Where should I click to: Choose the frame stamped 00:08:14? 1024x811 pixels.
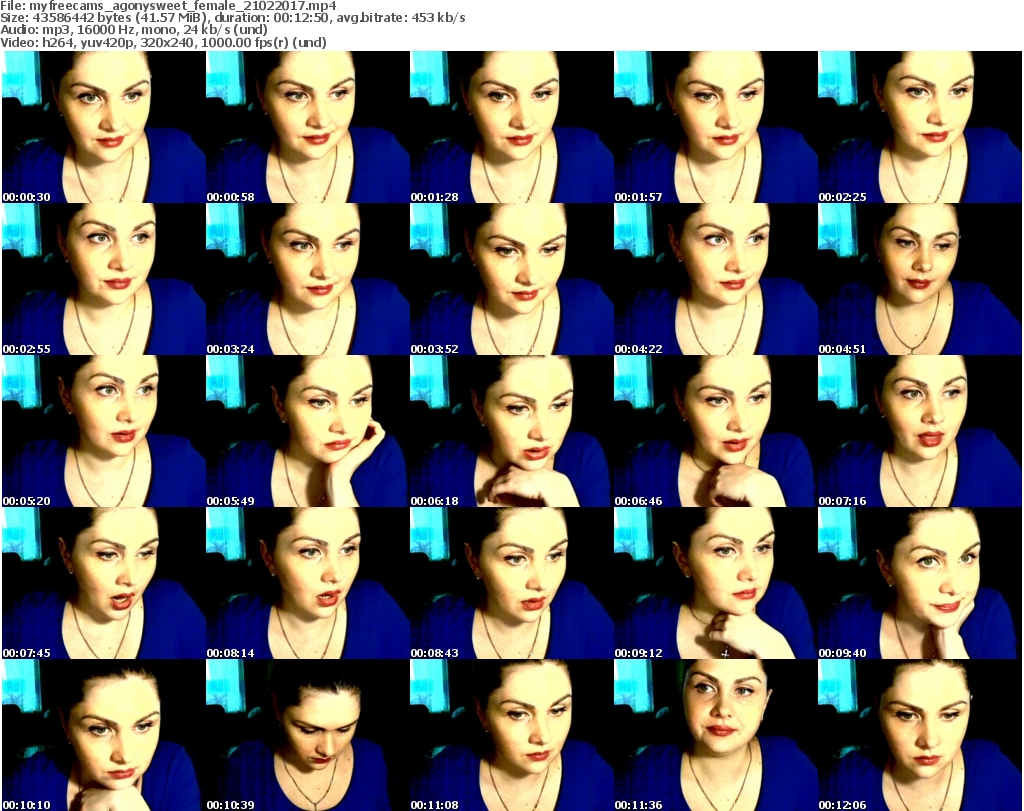pyautogui.click(x=308, y=583)
